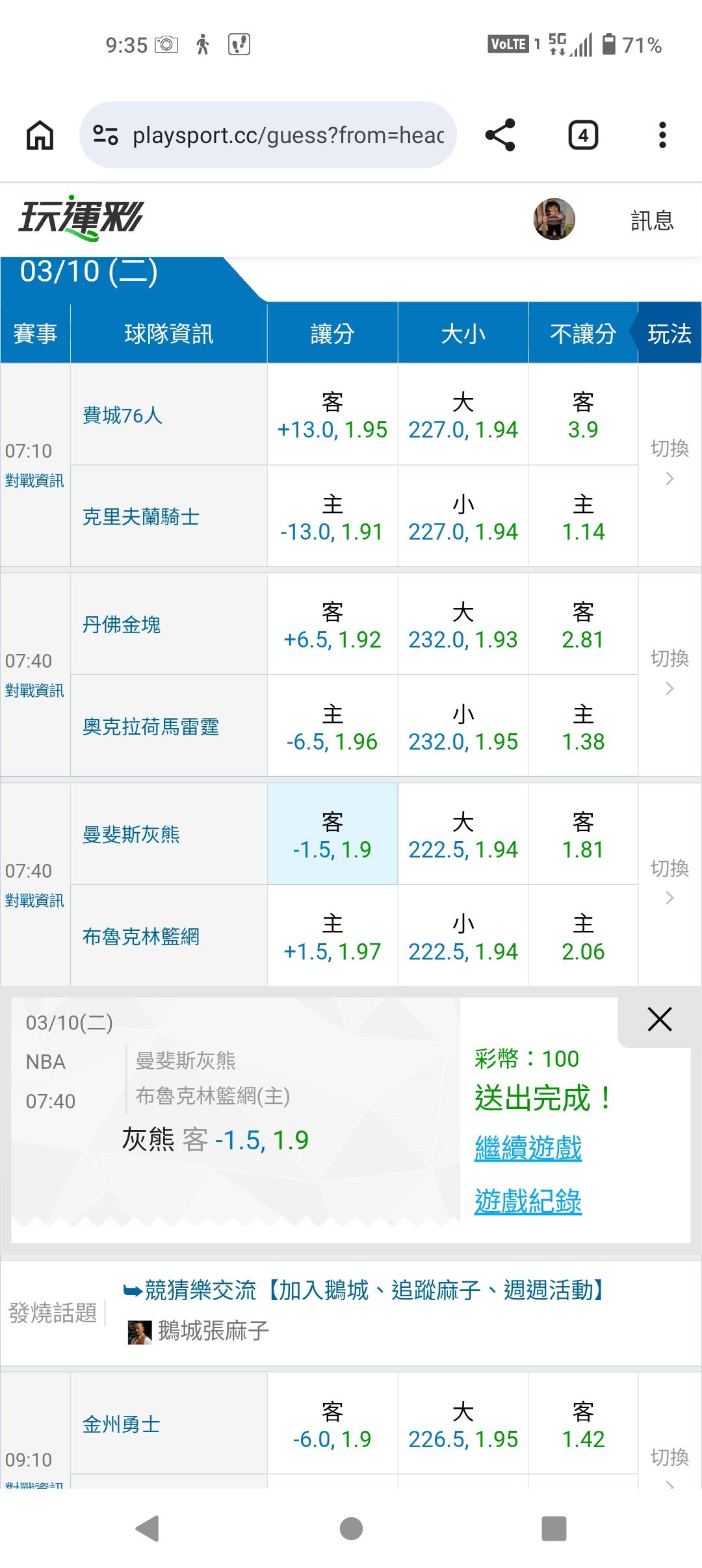This screenshot has height=1568, width=702.
Task: Open the 訊息 messages menu
Action: 652,220
